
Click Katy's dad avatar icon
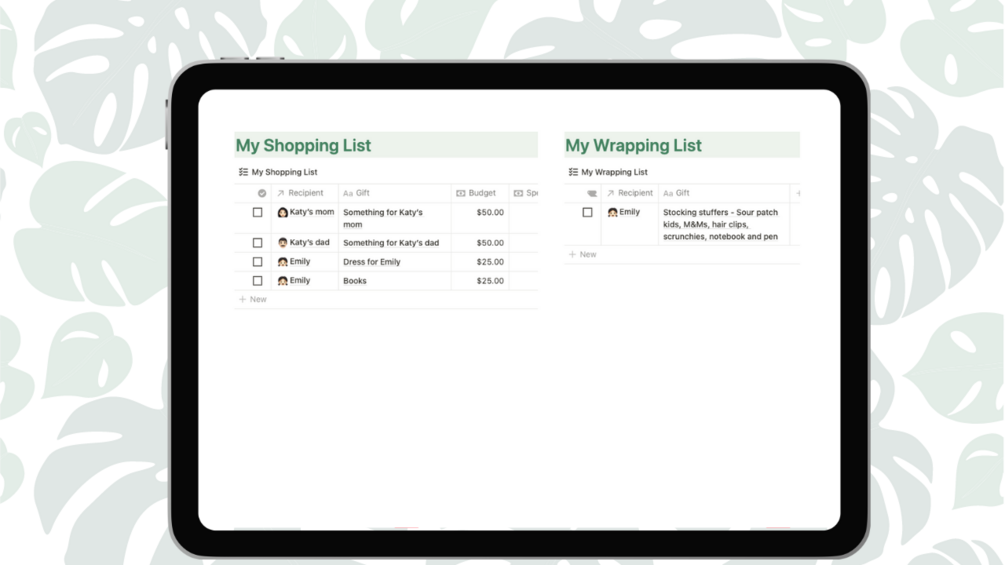pos(283,243)
